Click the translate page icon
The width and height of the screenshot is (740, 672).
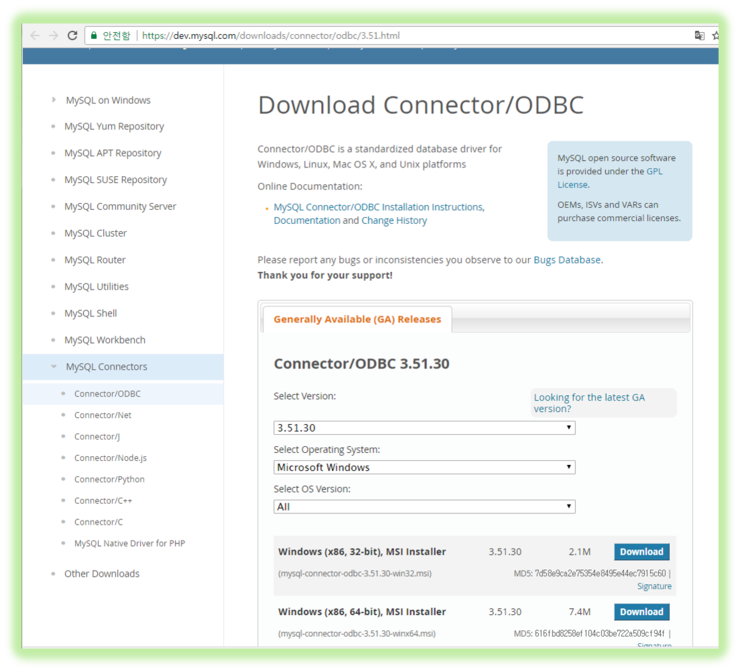tap(699, 35)
